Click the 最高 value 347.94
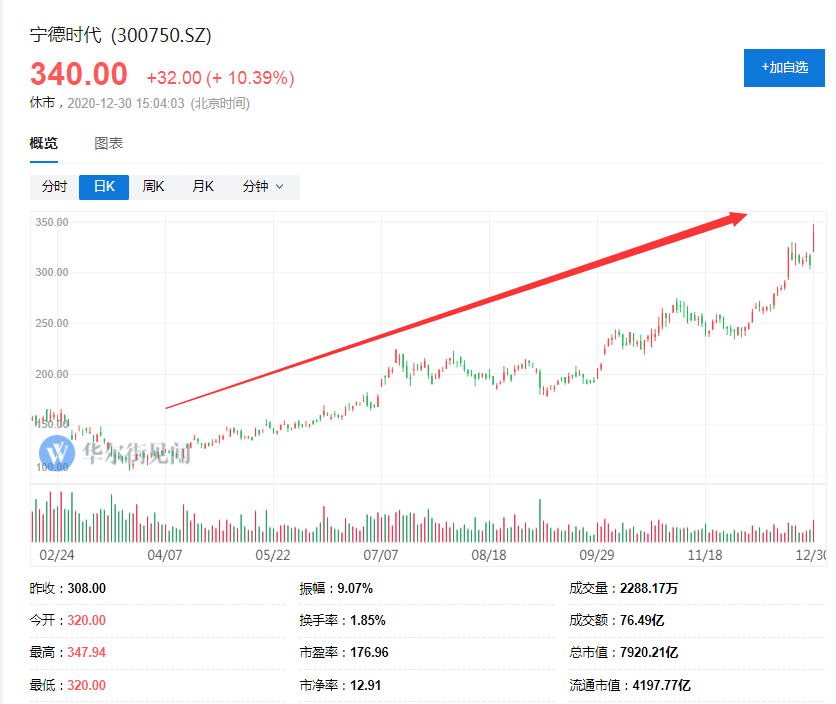 (86, 652)
